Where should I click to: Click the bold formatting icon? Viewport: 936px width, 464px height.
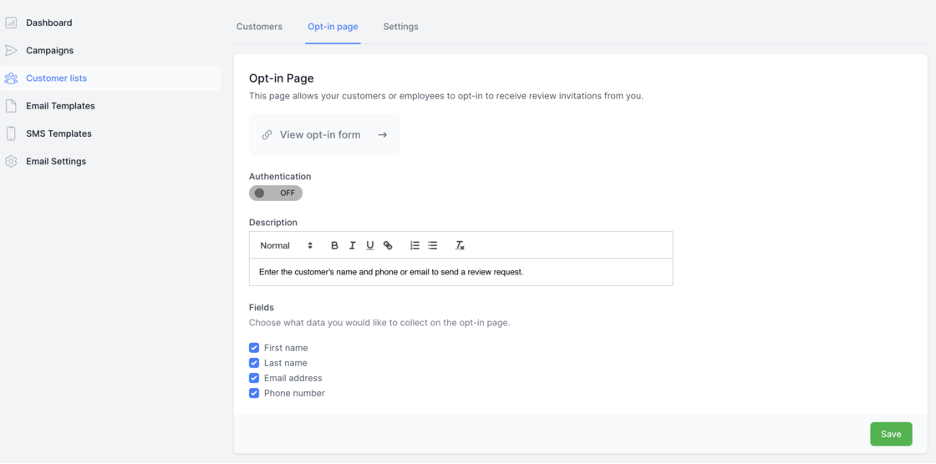coord(335,246)
